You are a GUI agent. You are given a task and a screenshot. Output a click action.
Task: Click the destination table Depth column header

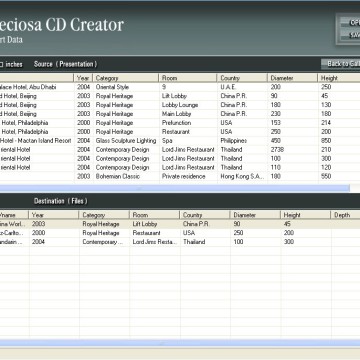coord(346,215)
